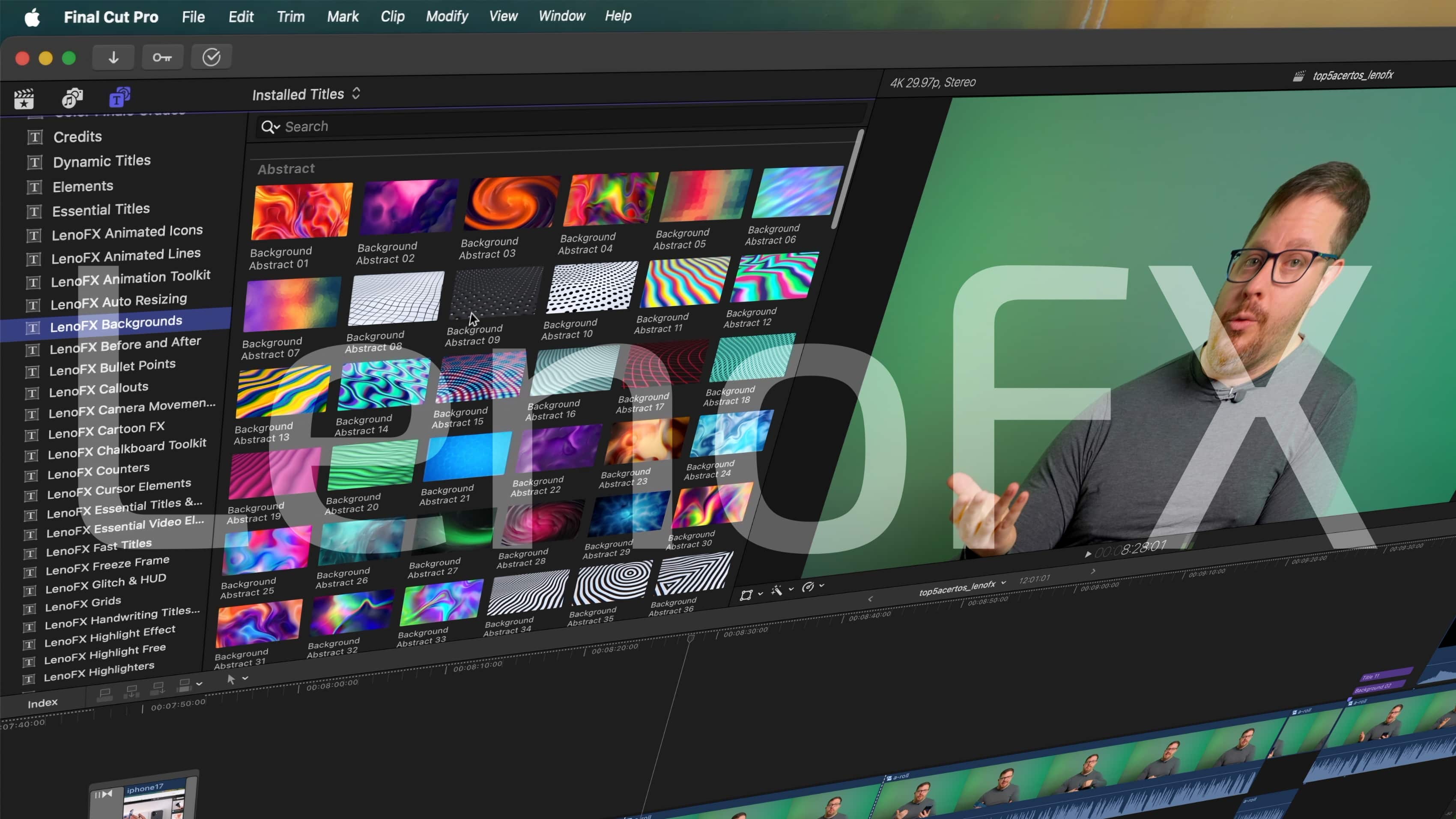This screenshot has width=1456, height=819.
Task: Click the Background Tasks checkmark icon
Action: pos(211,57)
